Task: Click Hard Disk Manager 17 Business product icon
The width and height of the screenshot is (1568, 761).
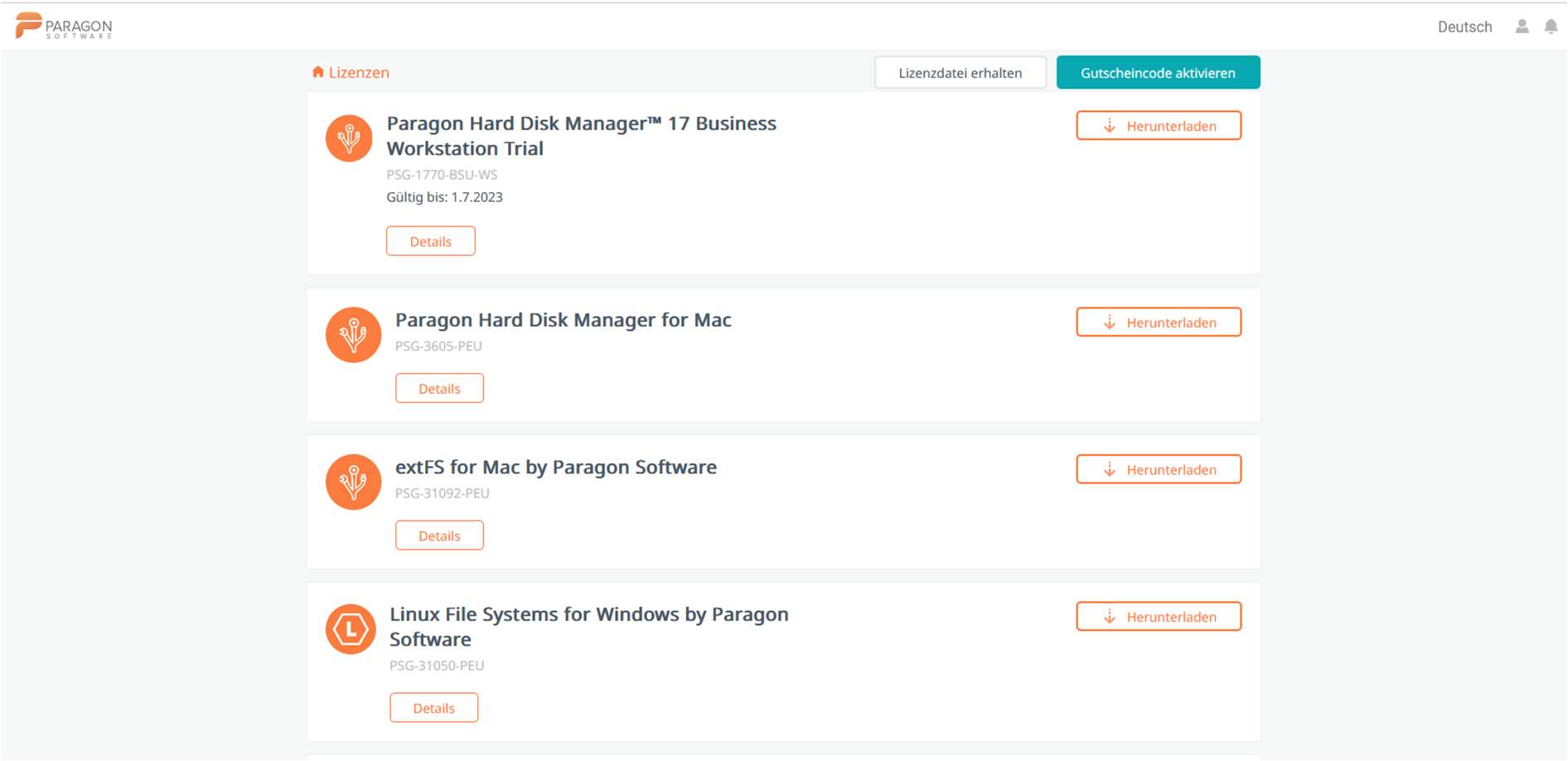Action: [x=349, y=138]
